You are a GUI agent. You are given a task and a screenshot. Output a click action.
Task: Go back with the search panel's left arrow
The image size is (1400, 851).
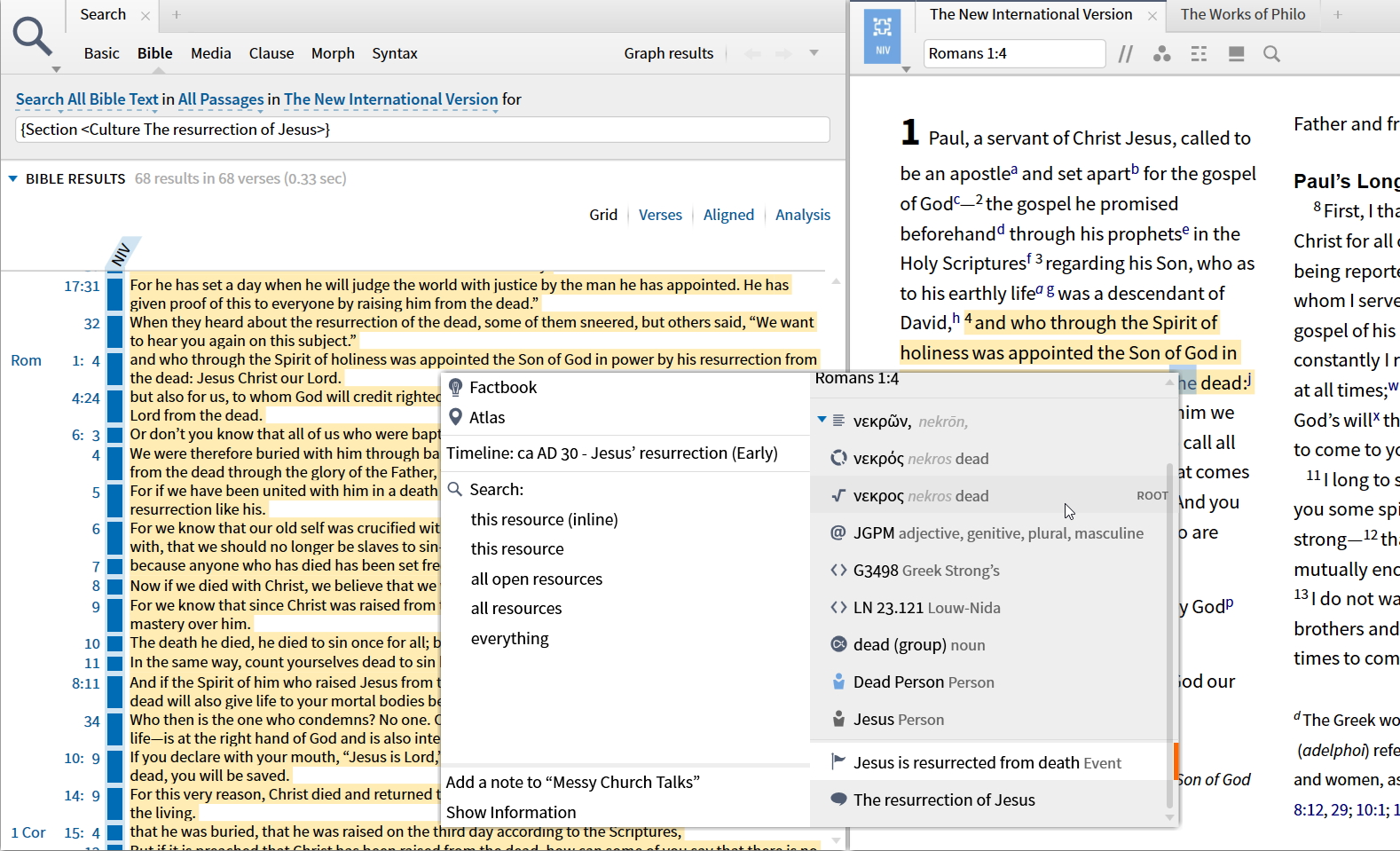tap(752, 53)
